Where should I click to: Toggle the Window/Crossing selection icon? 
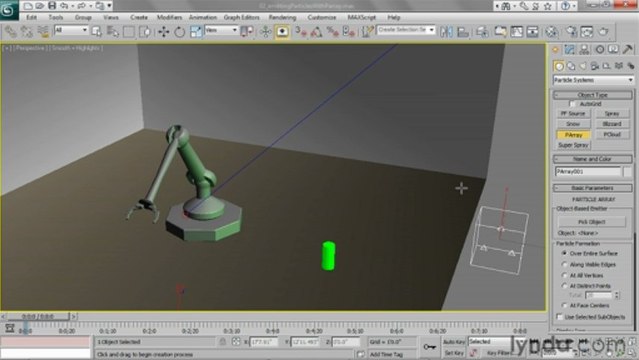click(x=144, y=31)
